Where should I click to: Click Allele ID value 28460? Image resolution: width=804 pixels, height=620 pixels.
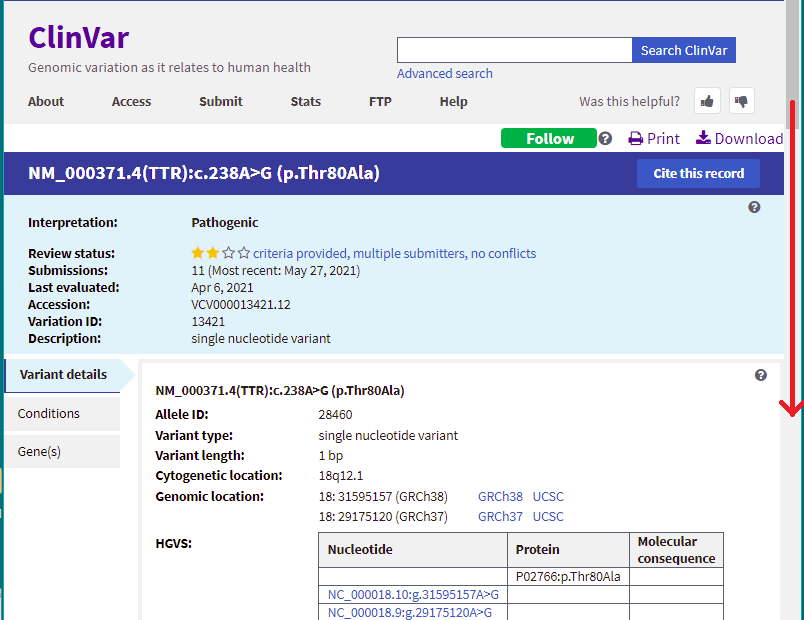click(x=335, y=414)
